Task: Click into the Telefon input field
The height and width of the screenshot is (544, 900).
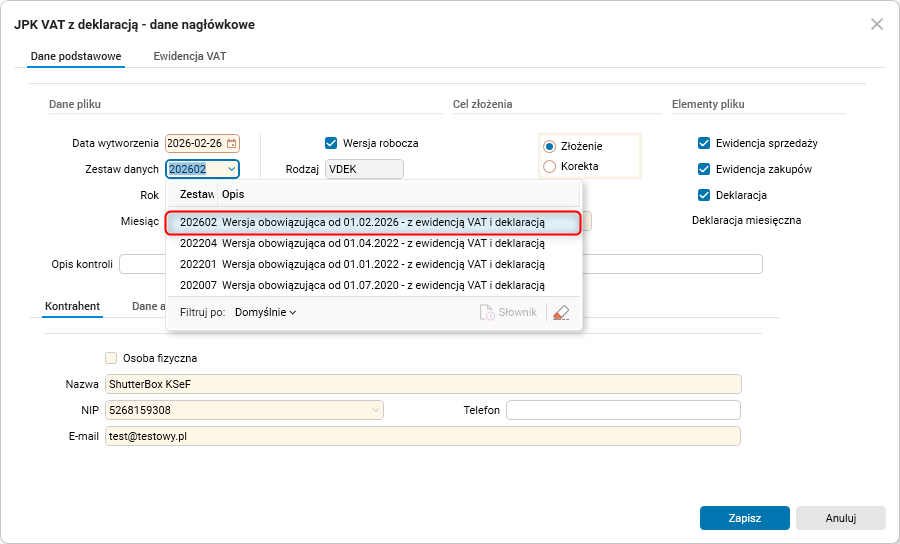Action: pos(623,410)
